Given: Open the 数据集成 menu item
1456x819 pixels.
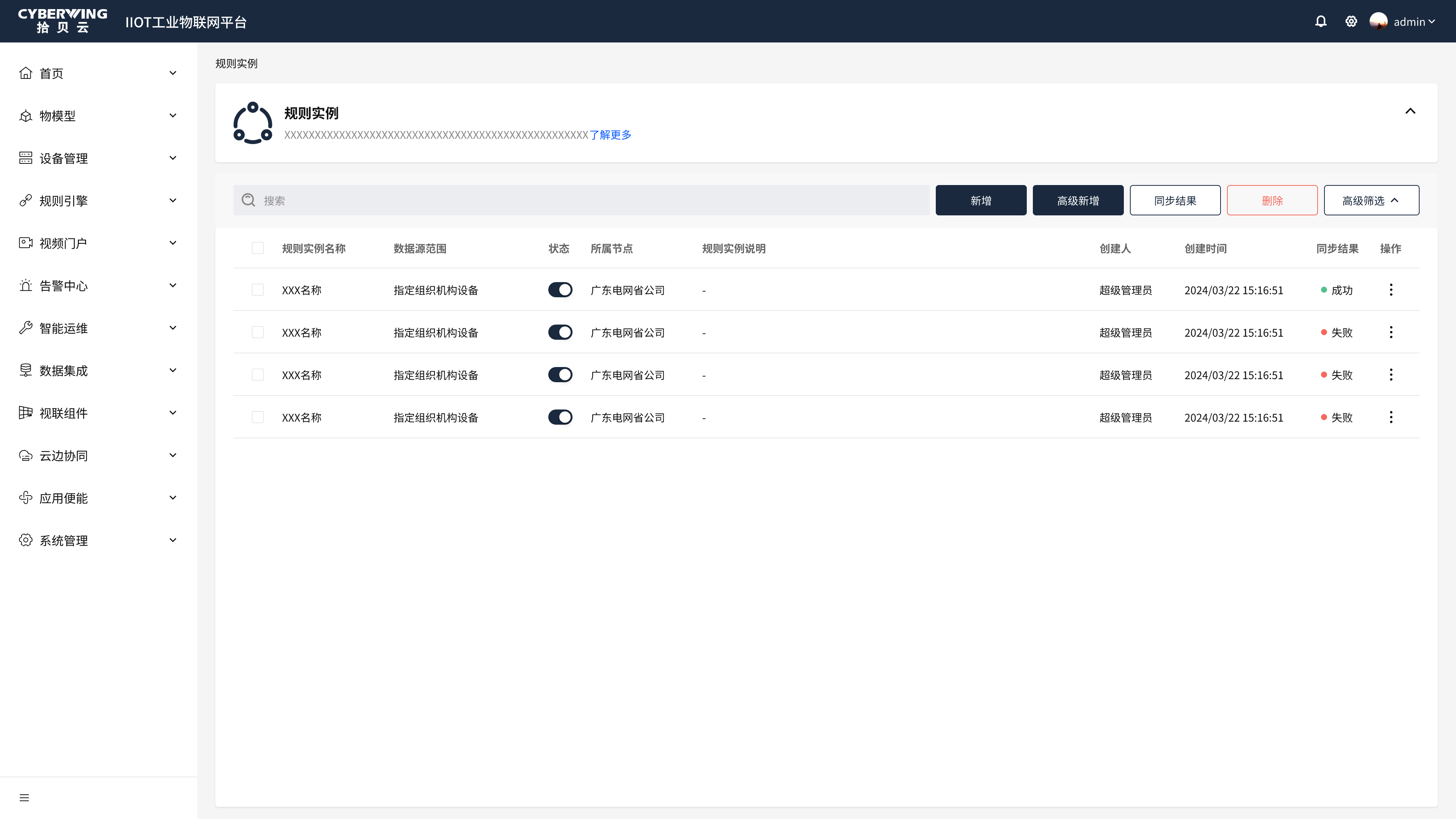Looking at the screenshot, I should click(98, 370).
